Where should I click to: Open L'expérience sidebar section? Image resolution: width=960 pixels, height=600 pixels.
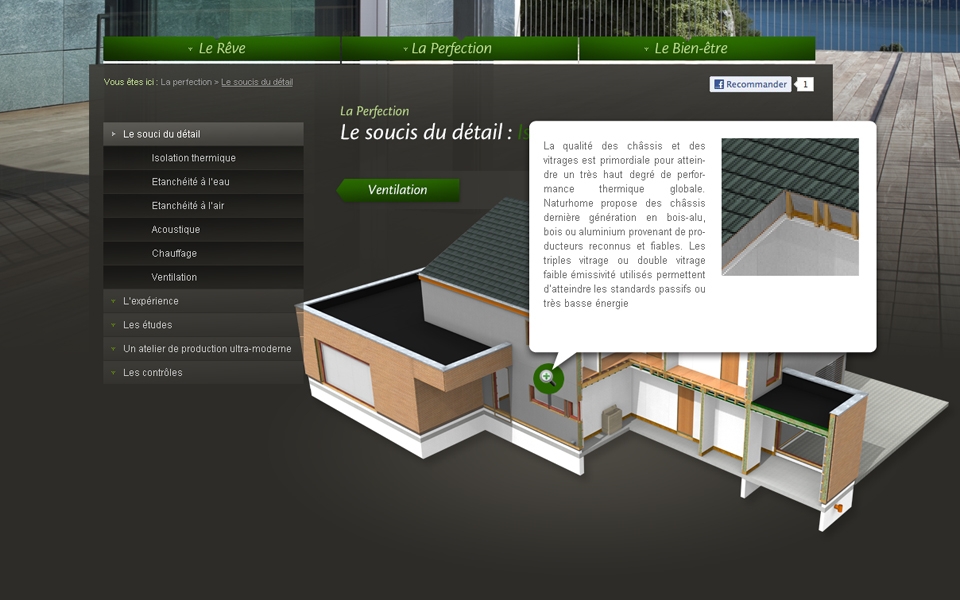point(203,301)
